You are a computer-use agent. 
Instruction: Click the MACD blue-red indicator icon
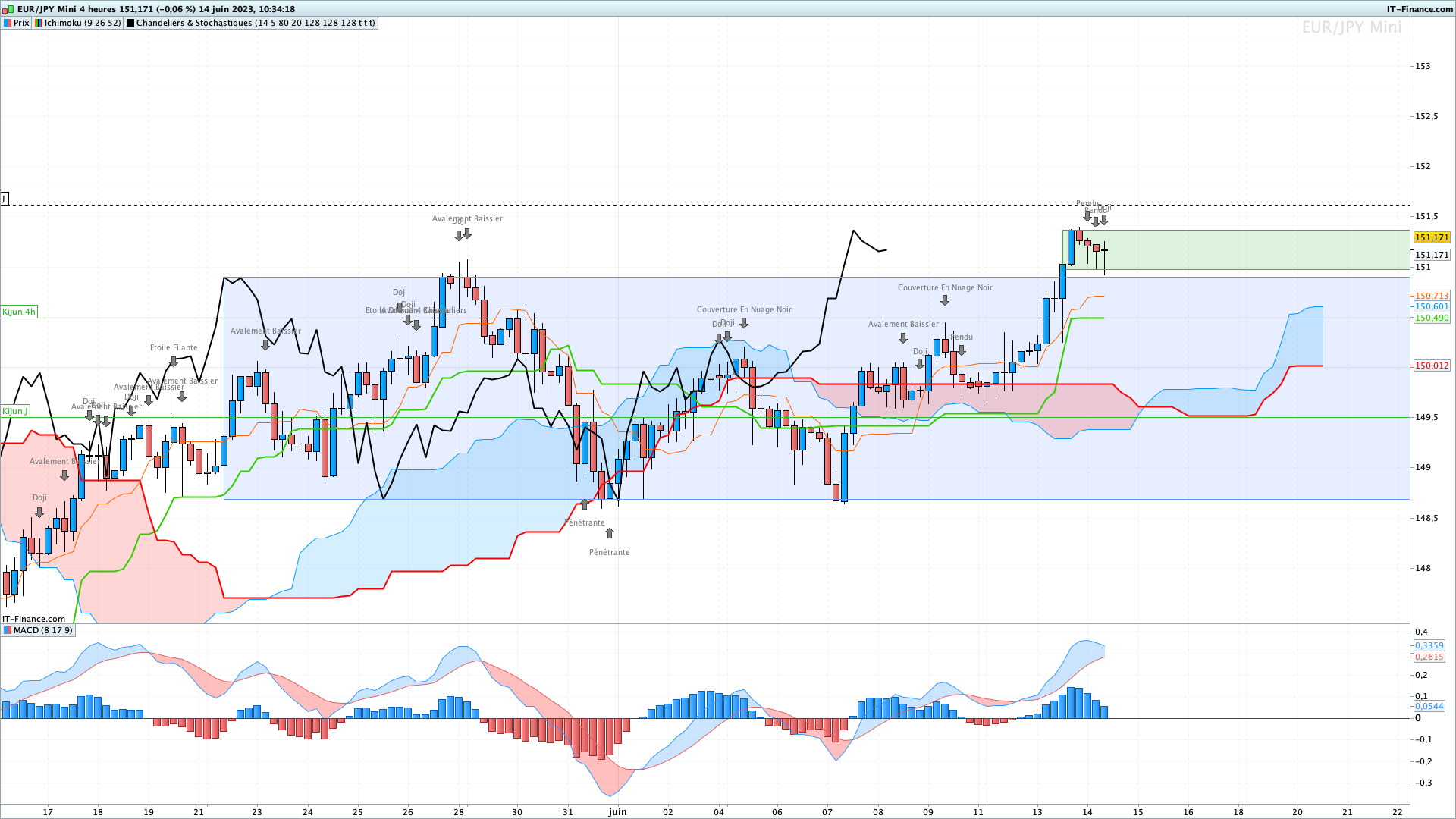(8, 630)
